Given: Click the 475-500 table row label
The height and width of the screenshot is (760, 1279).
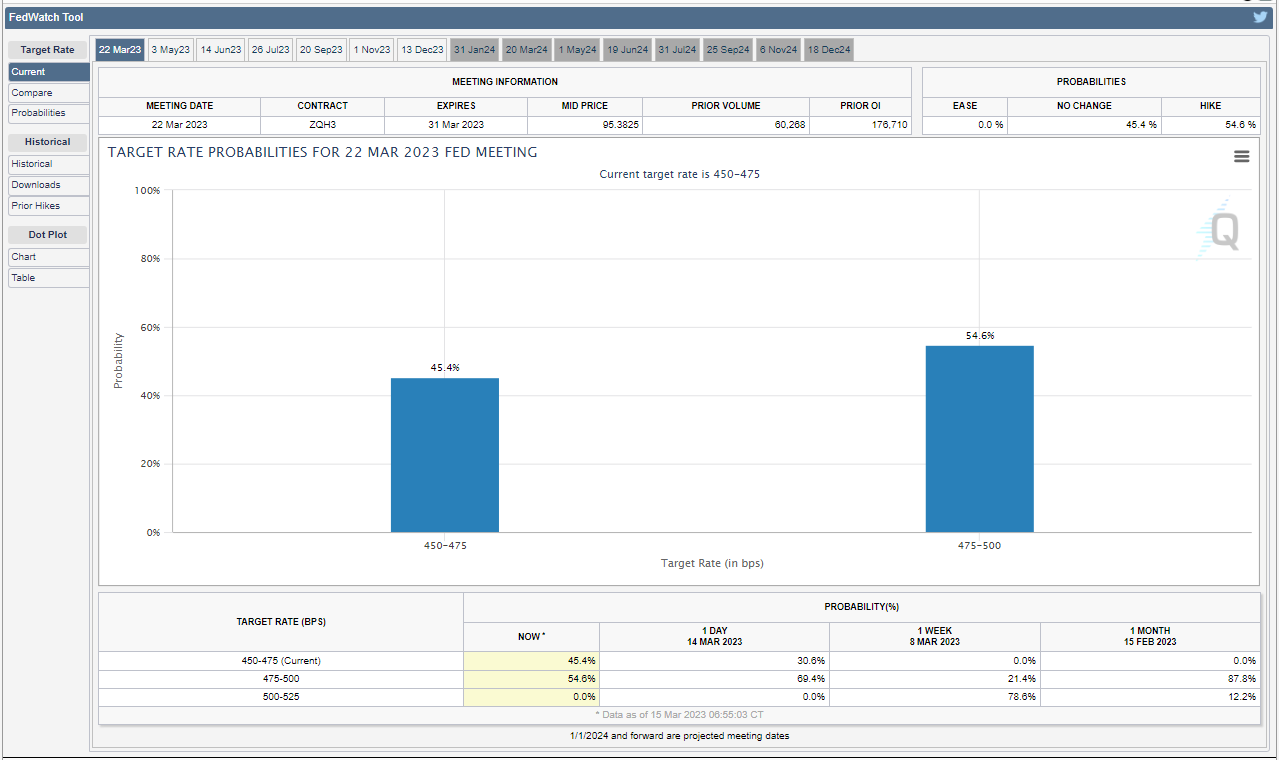Looking at the screenshot, I should pyautogui.click(x=281, y=679).
